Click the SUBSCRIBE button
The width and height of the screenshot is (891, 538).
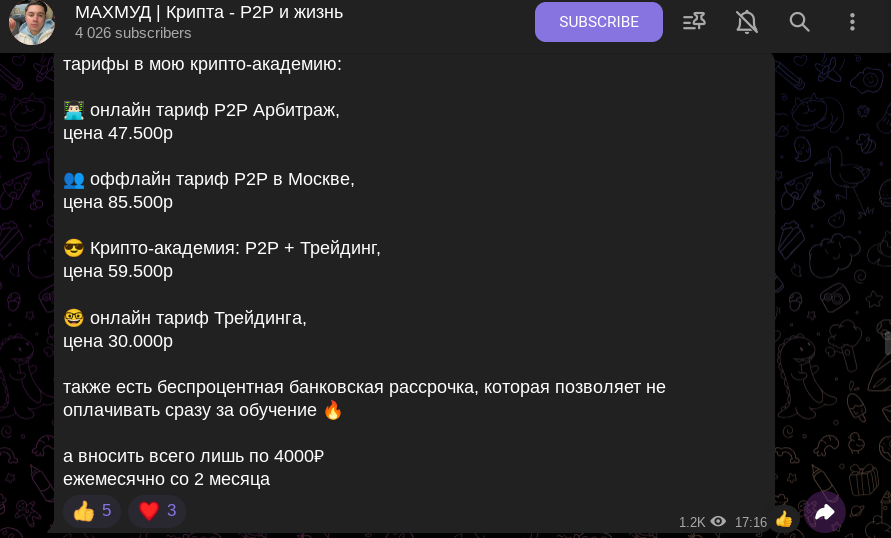coord(598,22)
